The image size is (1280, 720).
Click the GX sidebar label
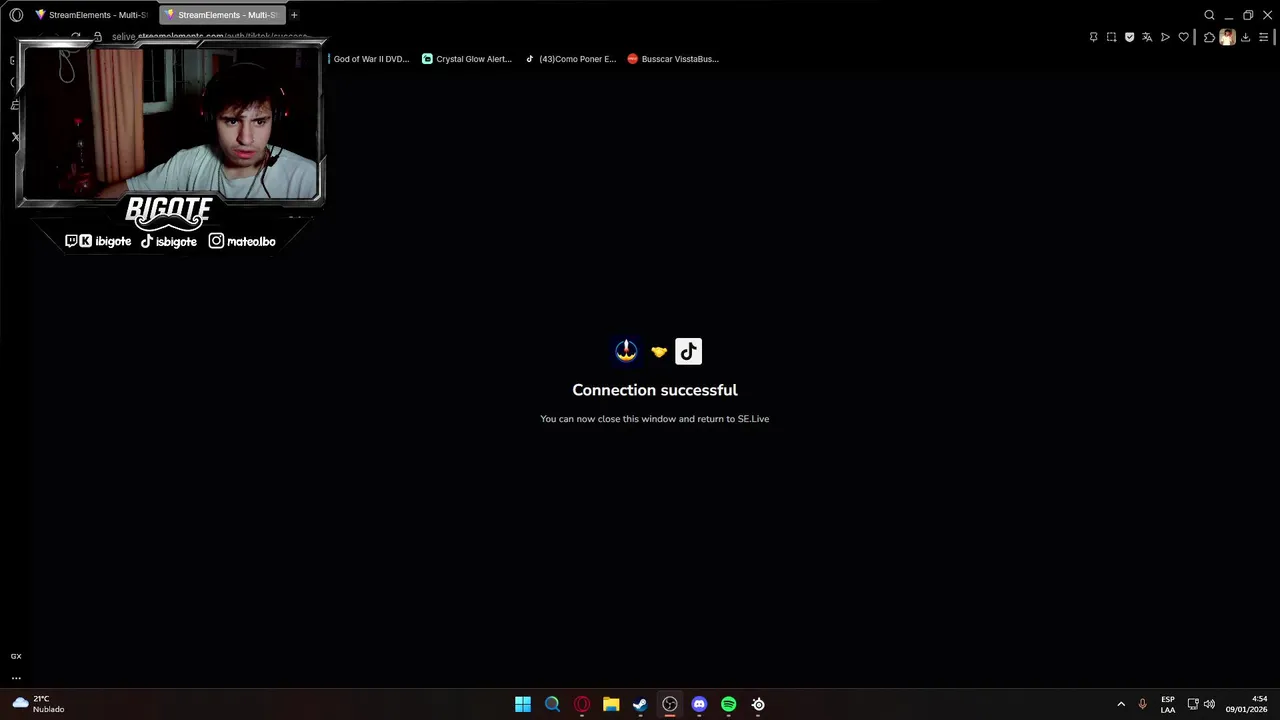(x=16, y=656)
